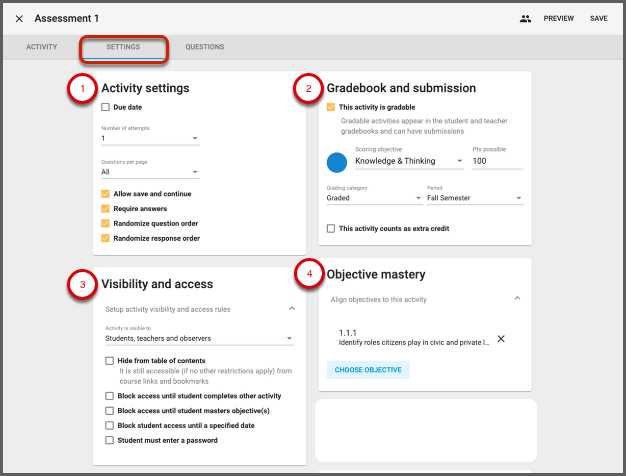Screen dimensions: 626x476
Task: Uncheck Allow save and continue
Action: click(x=106, y=194)
